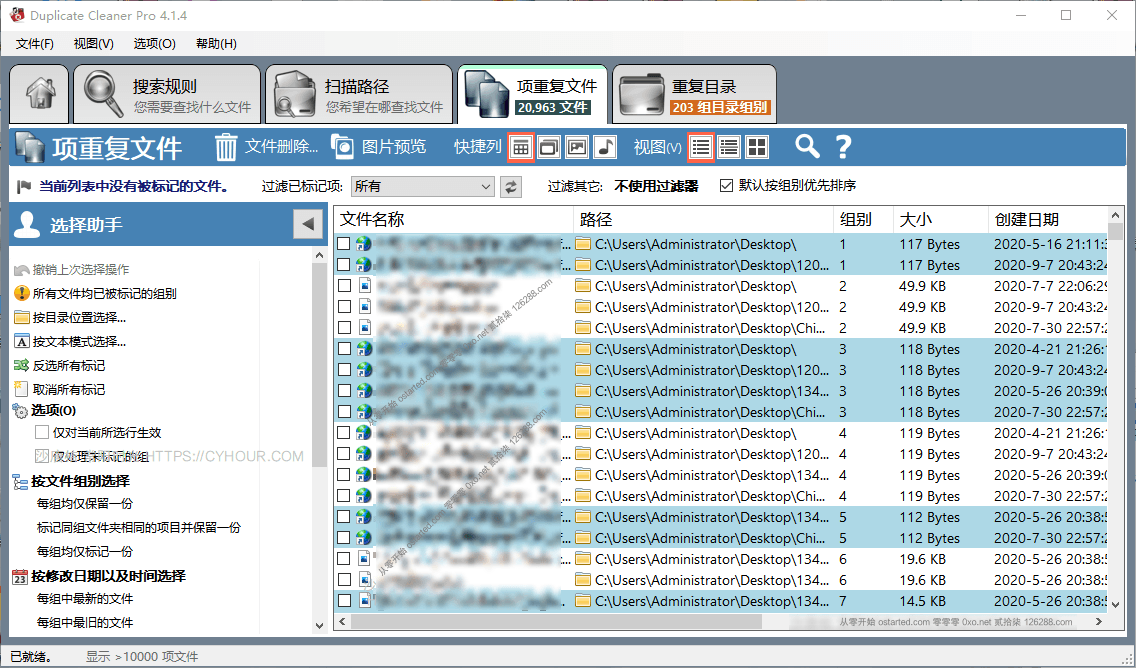Collapse the 选择助手 panel arrow
Screen dimensions: 1136x668
pyautogui.click(x=308, y=225)
